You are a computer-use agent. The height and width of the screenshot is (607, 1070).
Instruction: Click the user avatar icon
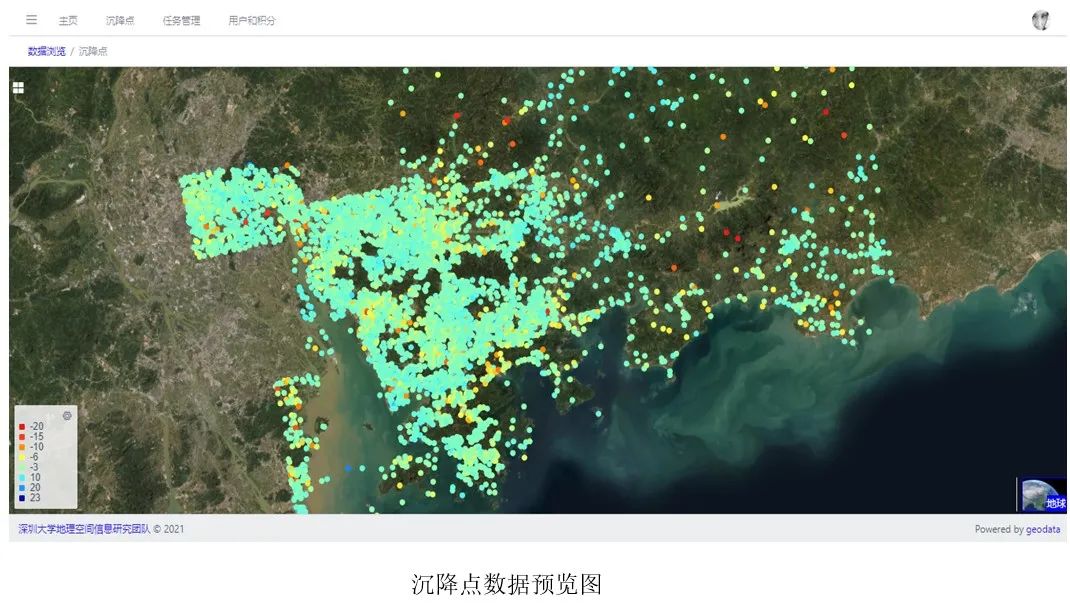point(1040,20)
